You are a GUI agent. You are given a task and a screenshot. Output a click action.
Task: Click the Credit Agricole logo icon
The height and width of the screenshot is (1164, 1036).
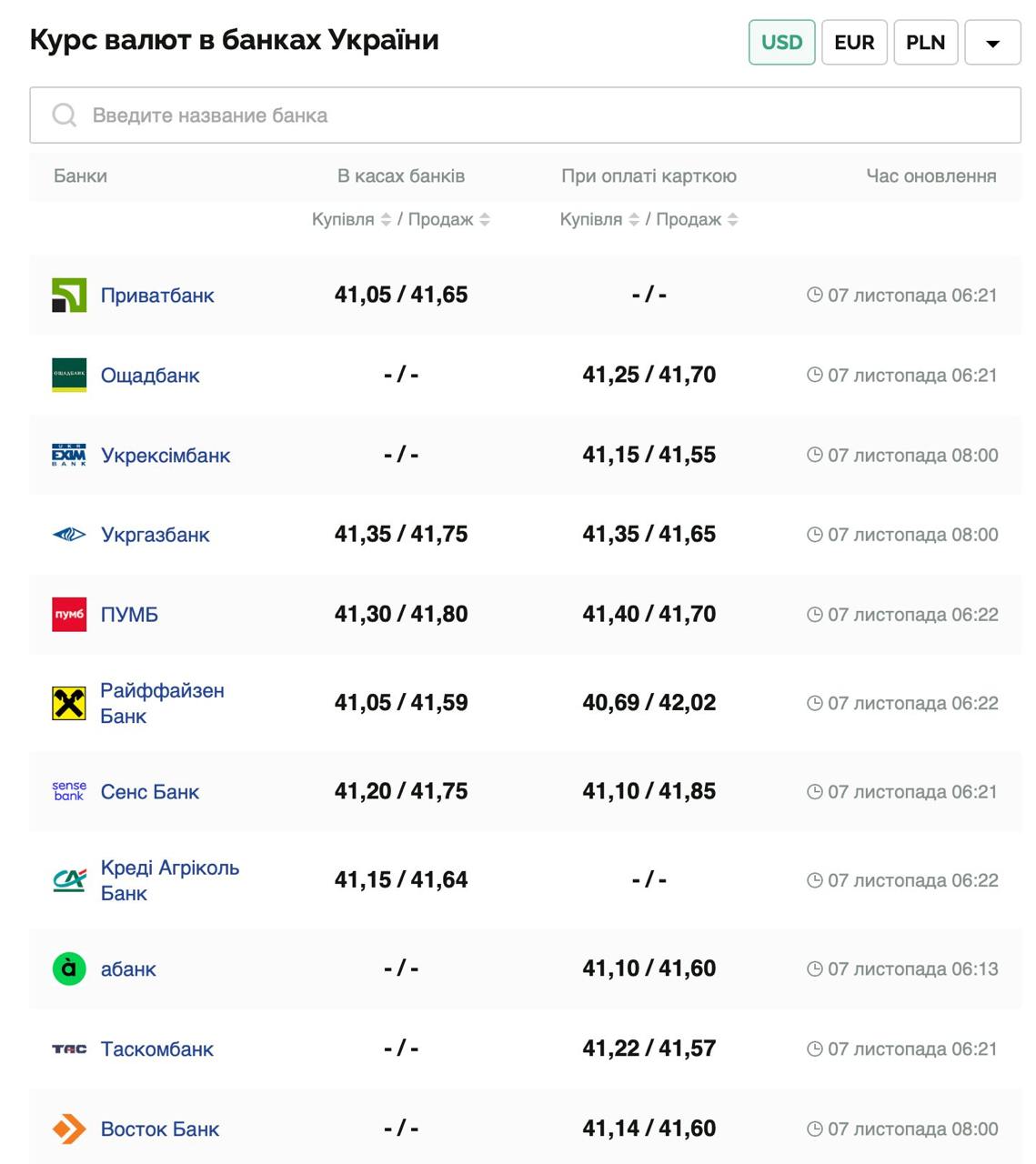[69, 880]
